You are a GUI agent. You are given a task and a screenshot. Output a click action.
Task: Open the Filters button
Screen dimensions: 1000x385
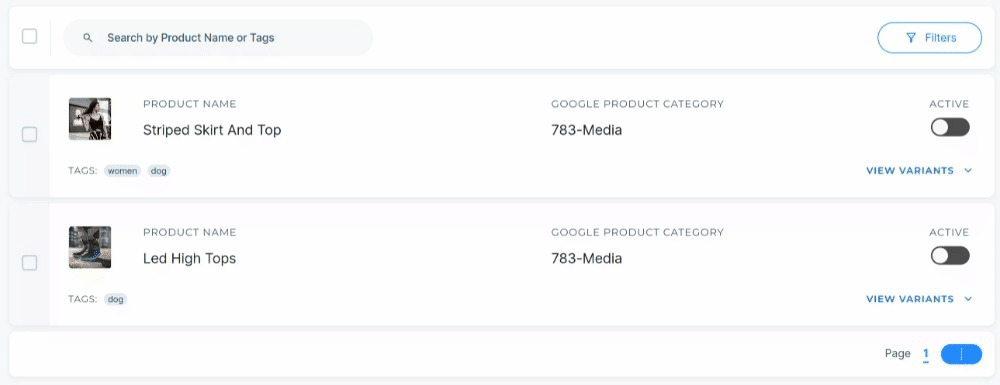click(x=930, y=38)
